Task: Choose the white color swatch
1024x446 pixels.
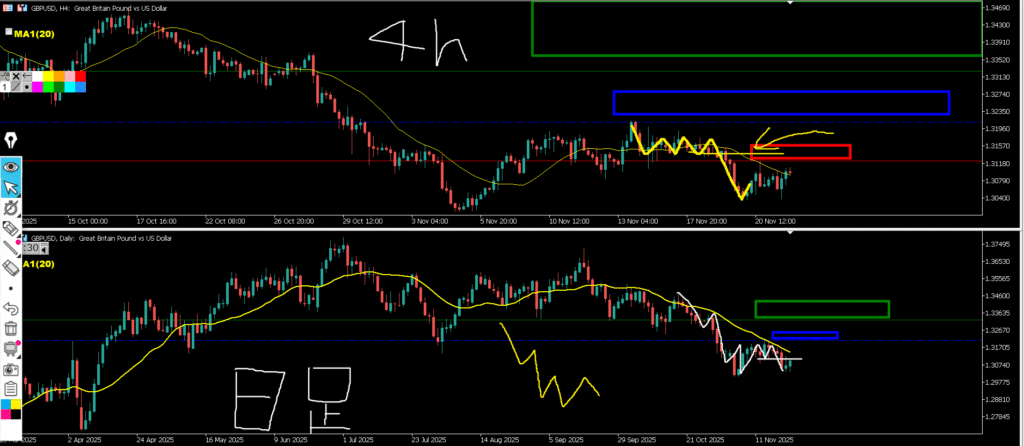Action: (37, 76)
